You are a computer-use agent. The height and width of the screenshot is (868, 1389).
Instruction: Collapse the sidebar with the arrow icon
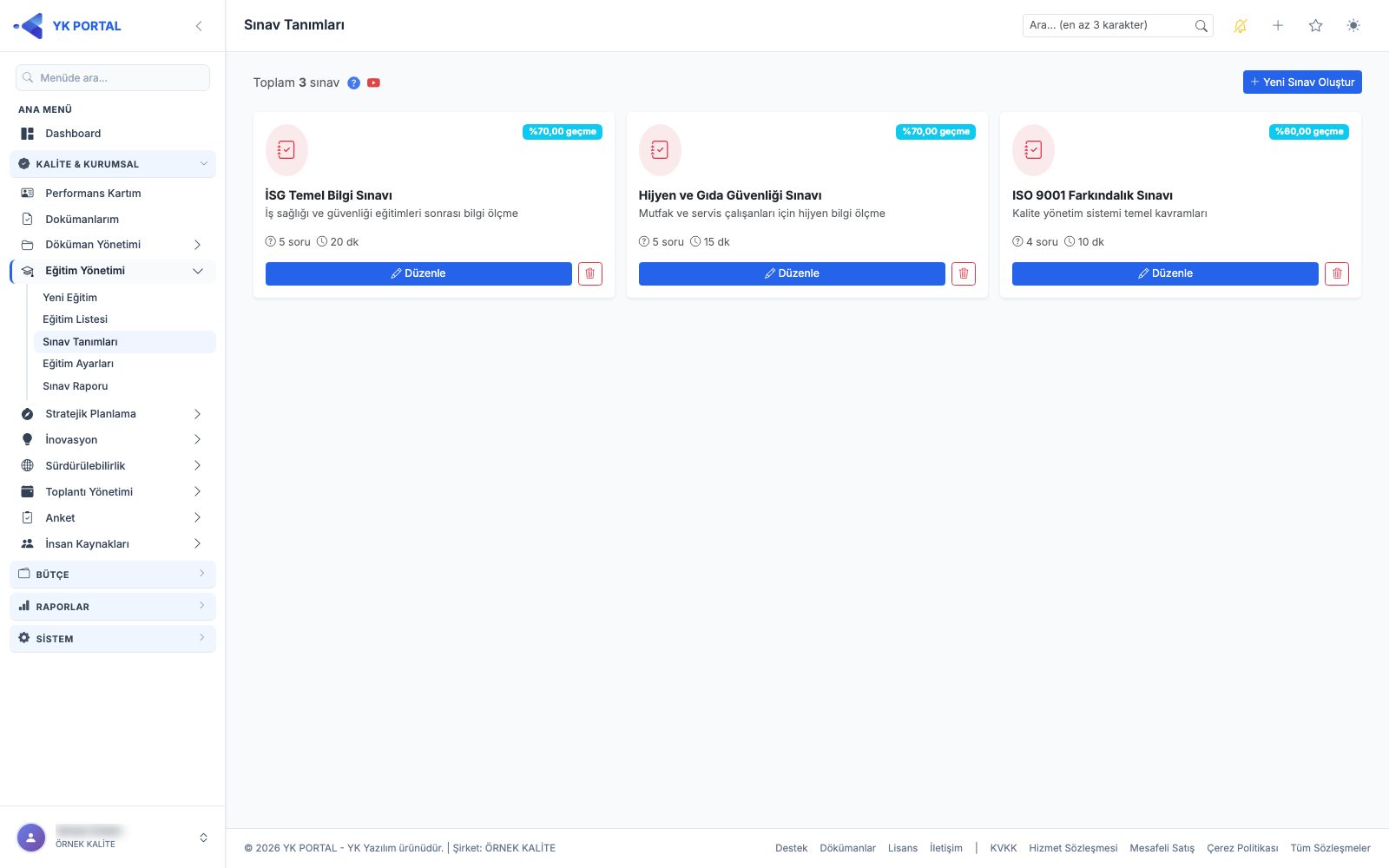199,26
